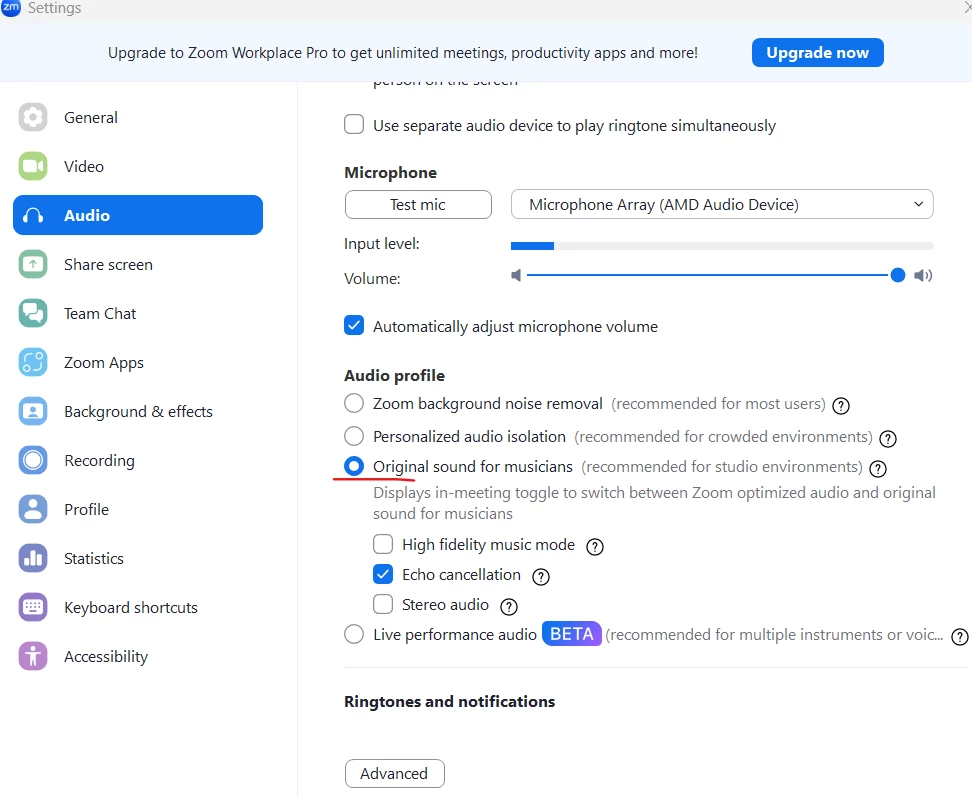
Task: Click help icon for personalized audio isolation
Action: point(888,439)
